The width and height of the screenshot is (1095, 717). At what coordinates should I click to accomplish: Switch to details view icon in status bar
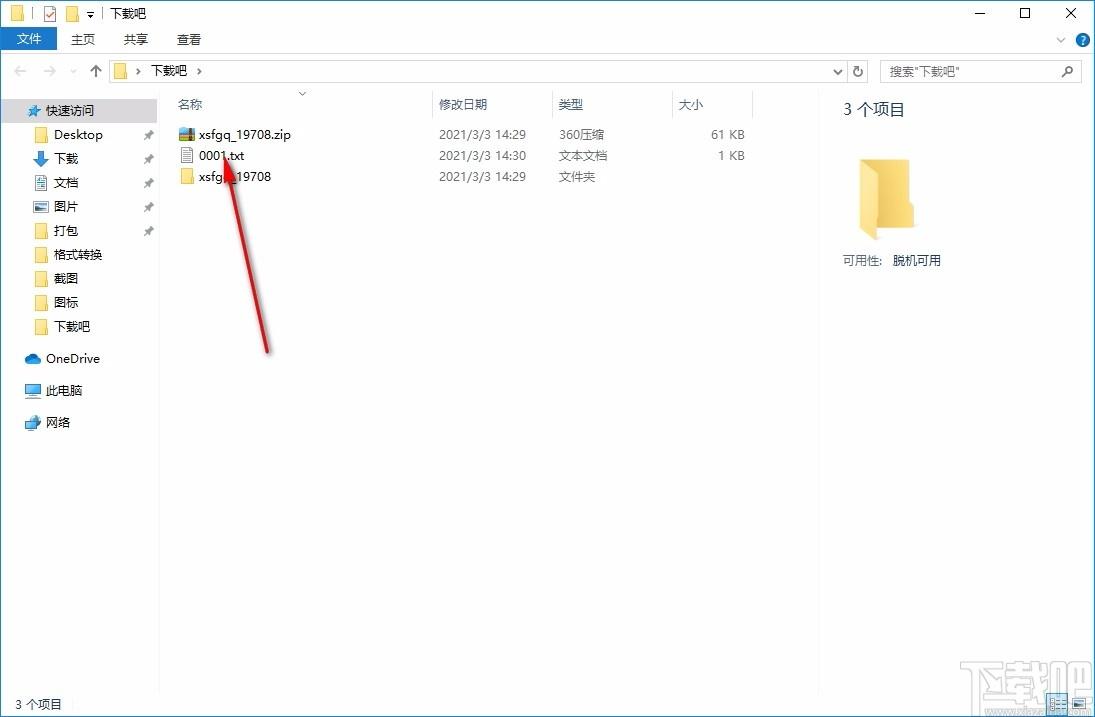click(1057, 704)
